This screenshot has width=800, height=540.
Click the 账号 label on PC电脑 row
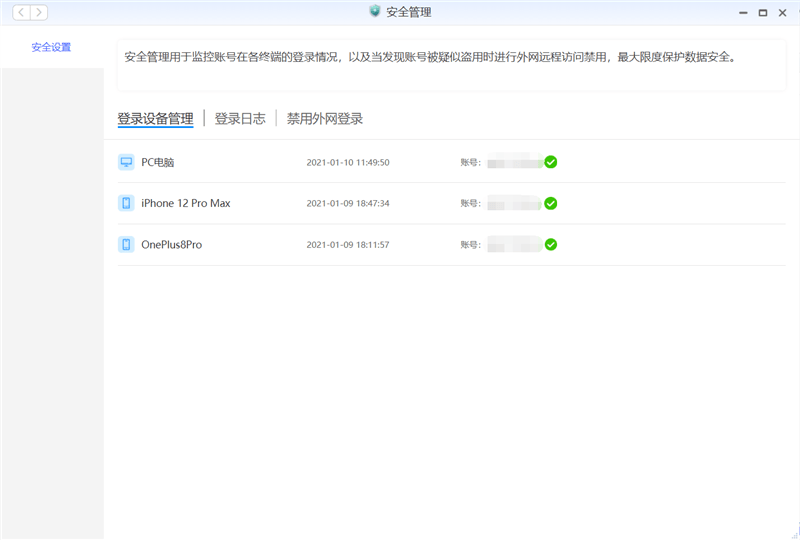tap(470, 162)
